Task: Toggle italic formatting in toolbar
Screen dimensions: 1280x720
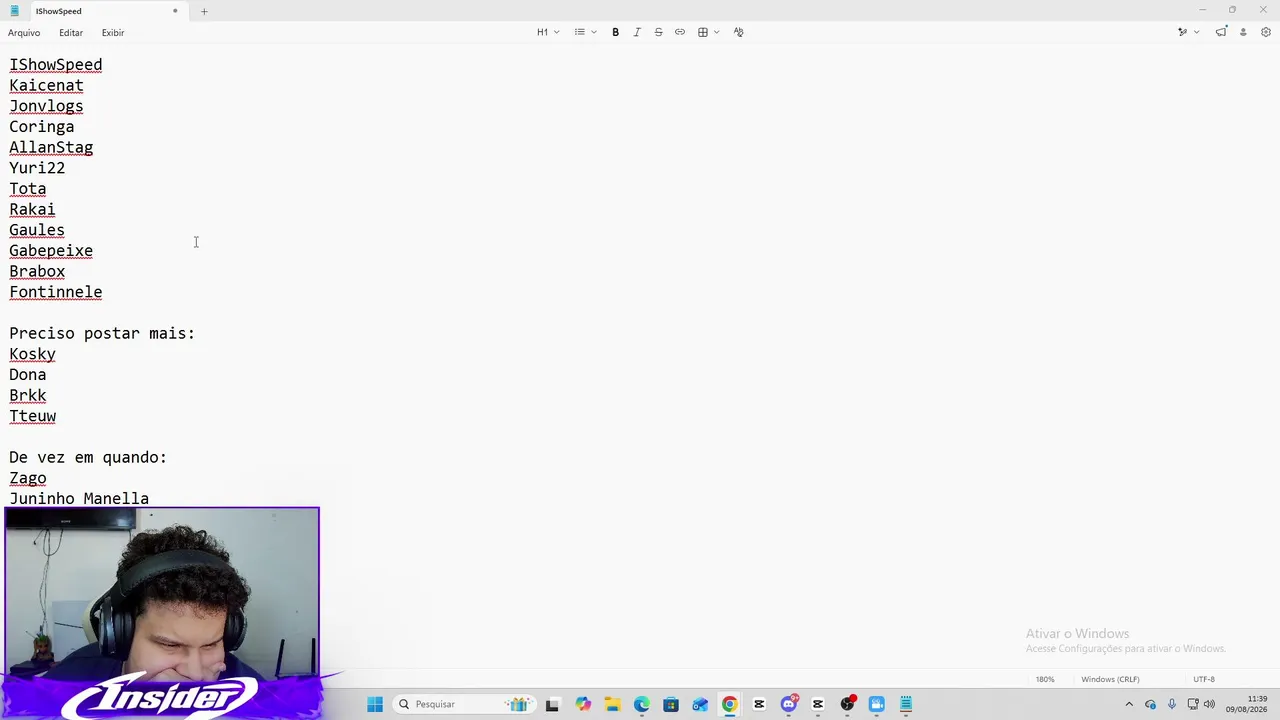Action: (x=637, y=32)
